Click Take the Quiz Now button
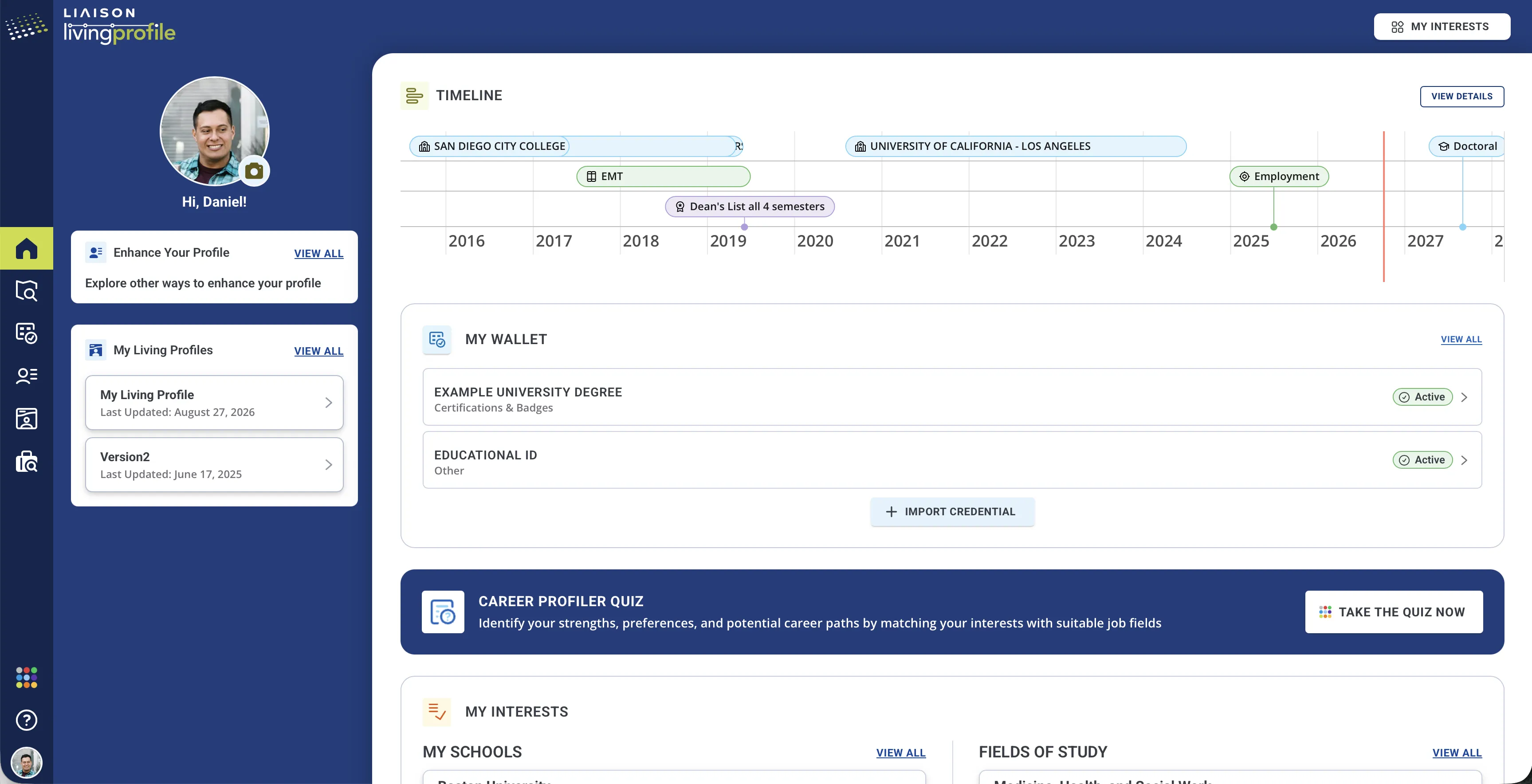Screen dimensions: 1532x784 click(x=1394, y=612)
